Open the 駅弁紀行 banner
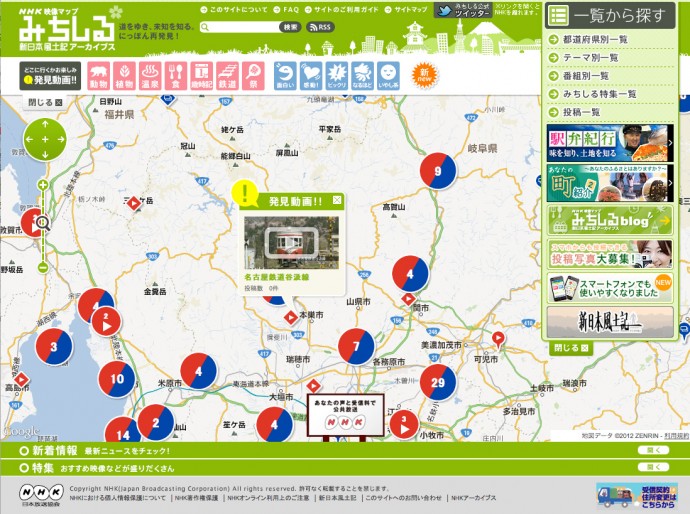The width and height of the screenshot is (690, 514). [x=610, y=143]
